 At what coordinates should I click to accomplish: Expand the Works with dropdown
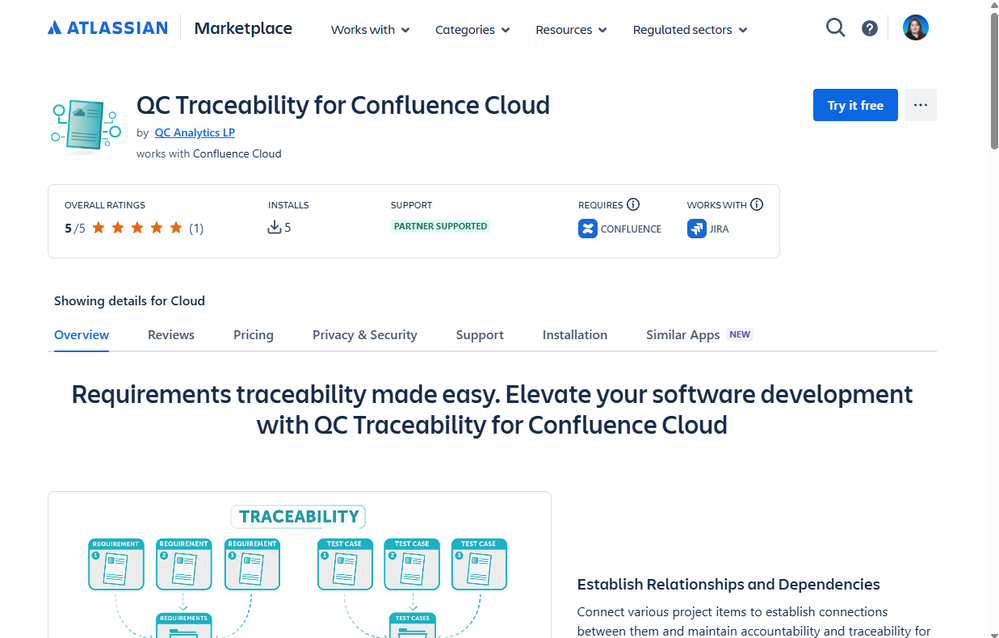click(370, 30)
